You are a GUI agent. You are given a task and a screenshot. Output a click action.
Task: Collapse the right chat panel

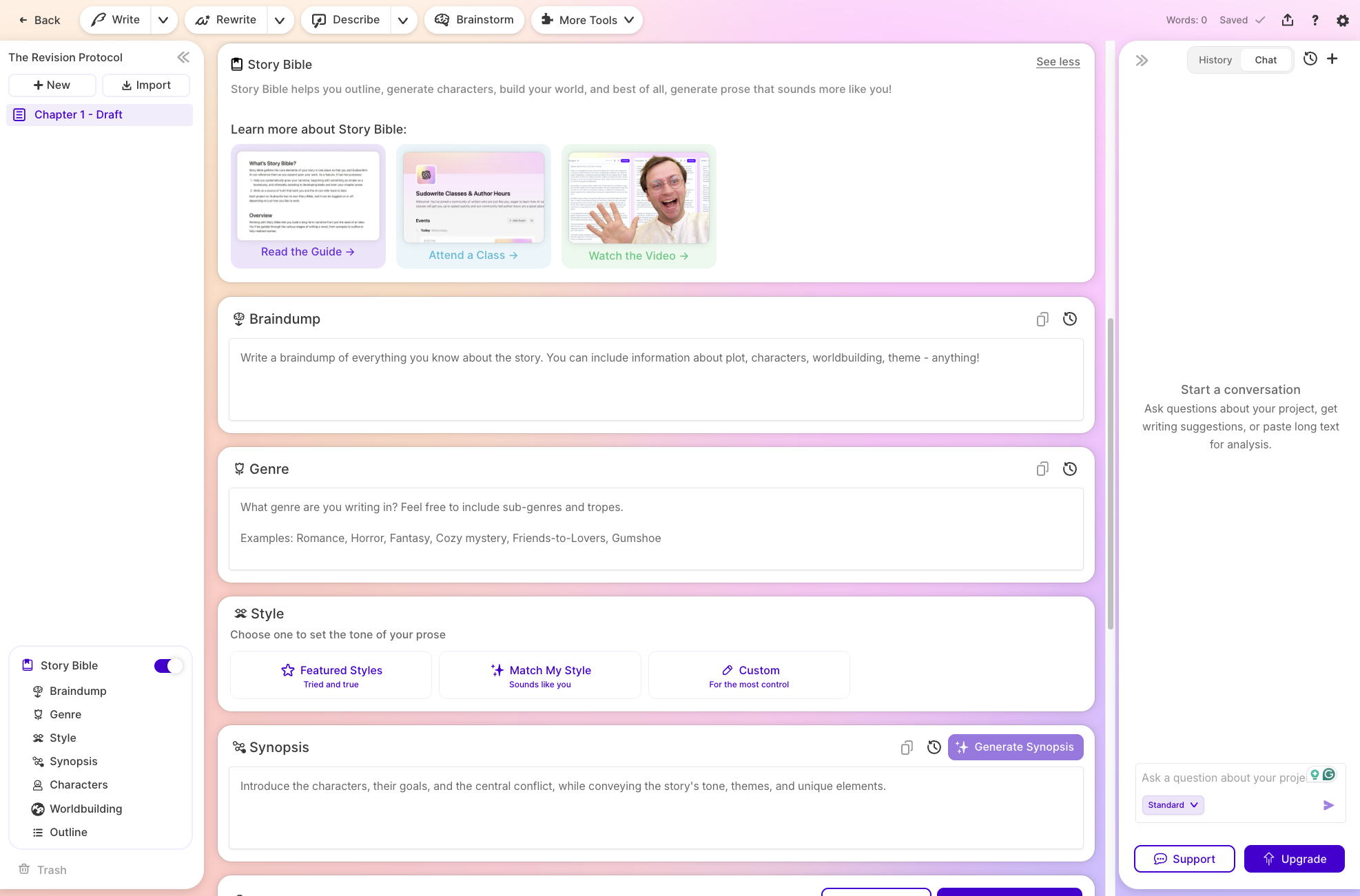coord(1142,60)
